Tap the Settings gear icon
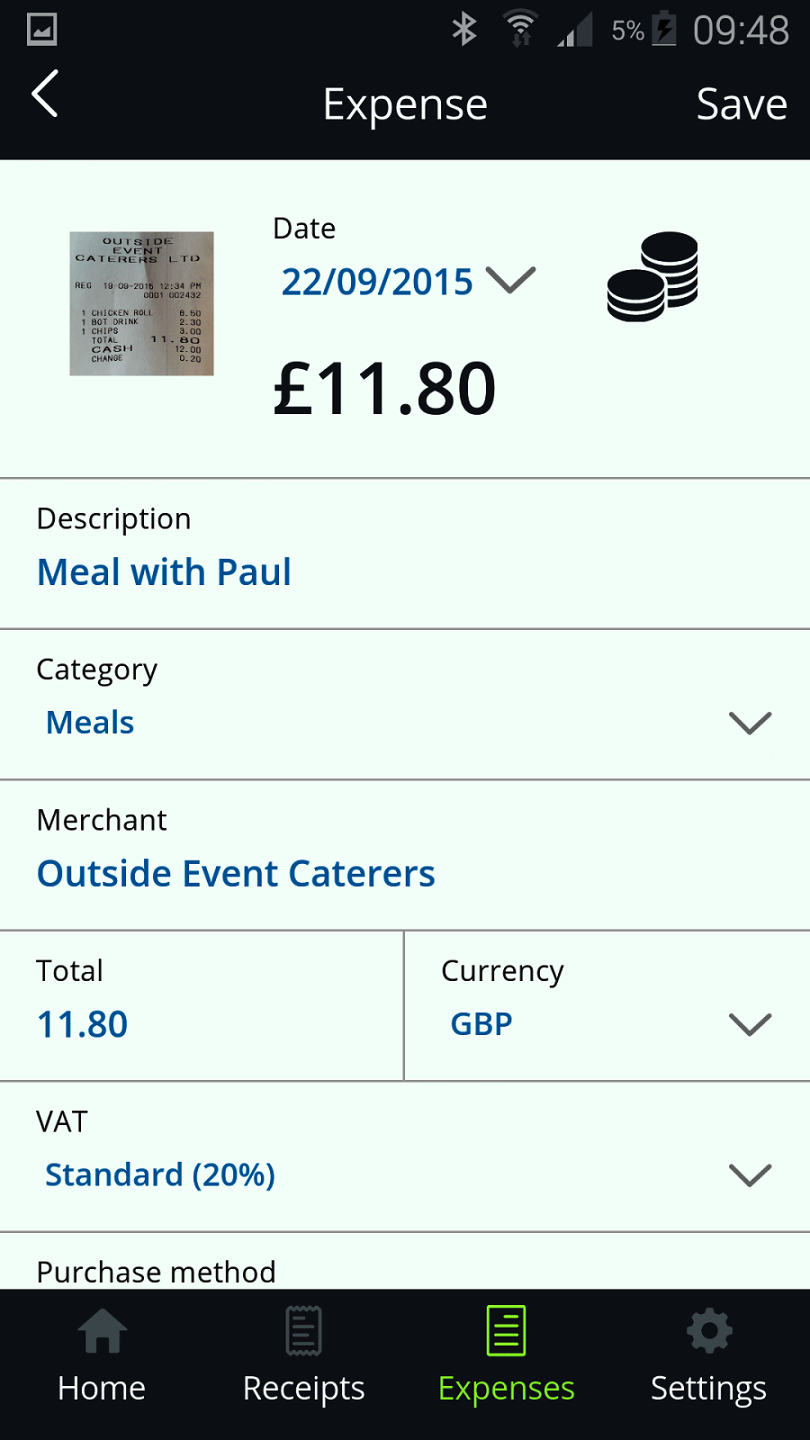Viewport: 810px width, 1440px height. [709, 1332]
